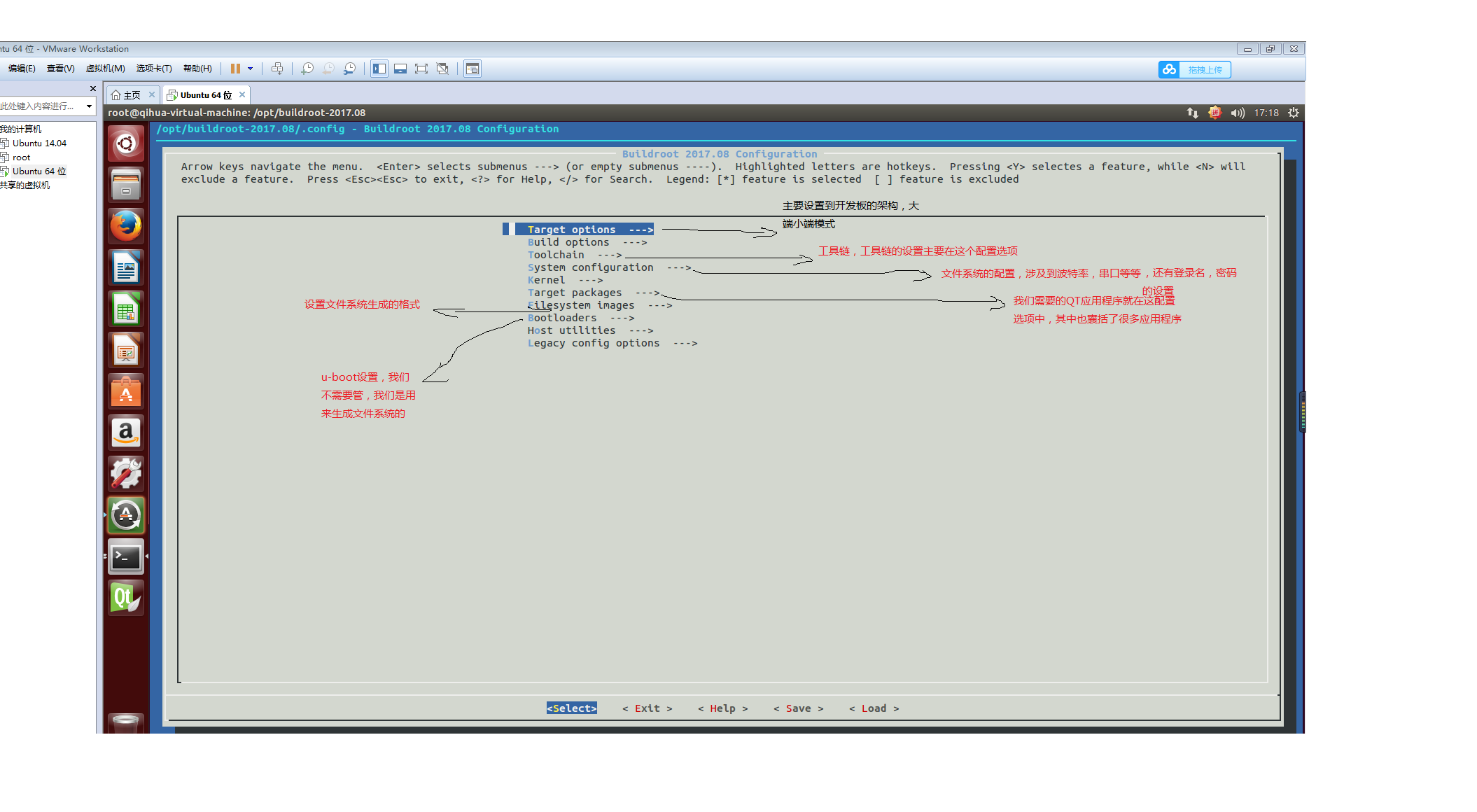Click the sound volume indicator icon
Image resolution: width=1477 pixels, height=812 pixels.
pyautogui.click(x=1238, y=113)
